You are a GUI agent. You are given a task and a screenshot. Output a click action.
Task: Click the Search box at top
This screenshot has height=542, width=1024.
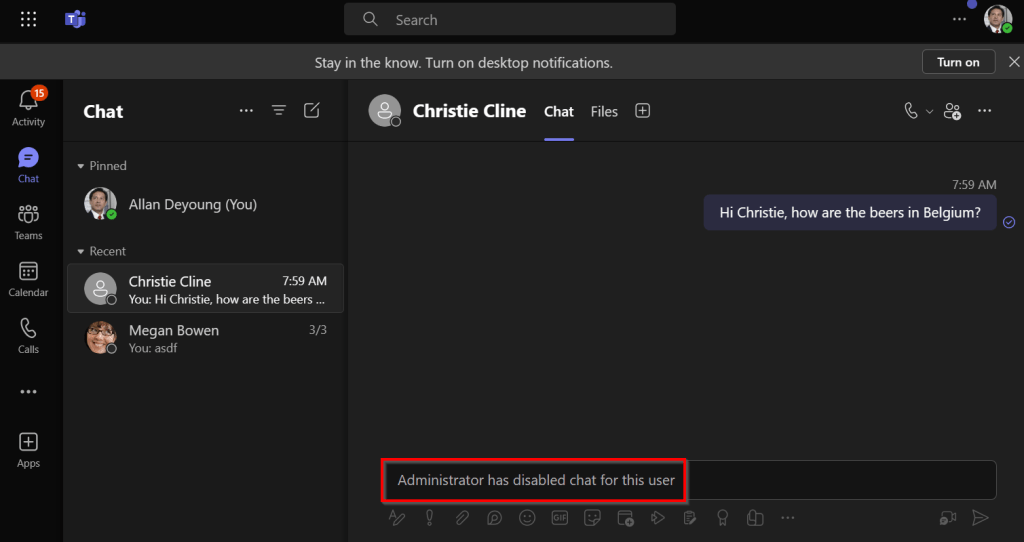[509, 19]
